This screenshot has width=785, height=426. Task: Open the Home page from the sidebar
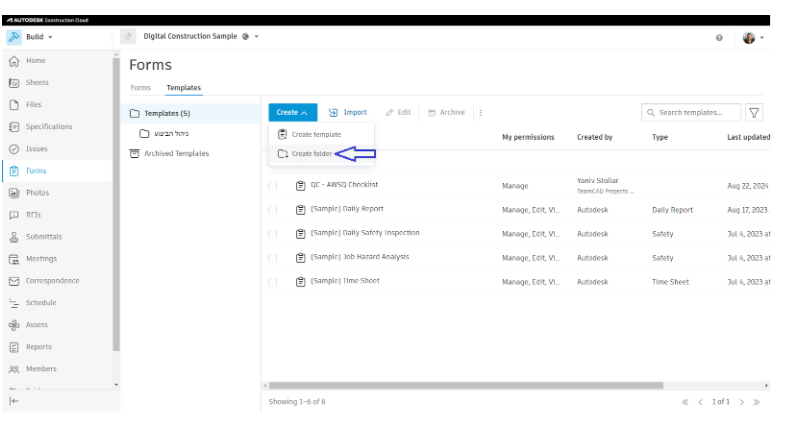35,61
